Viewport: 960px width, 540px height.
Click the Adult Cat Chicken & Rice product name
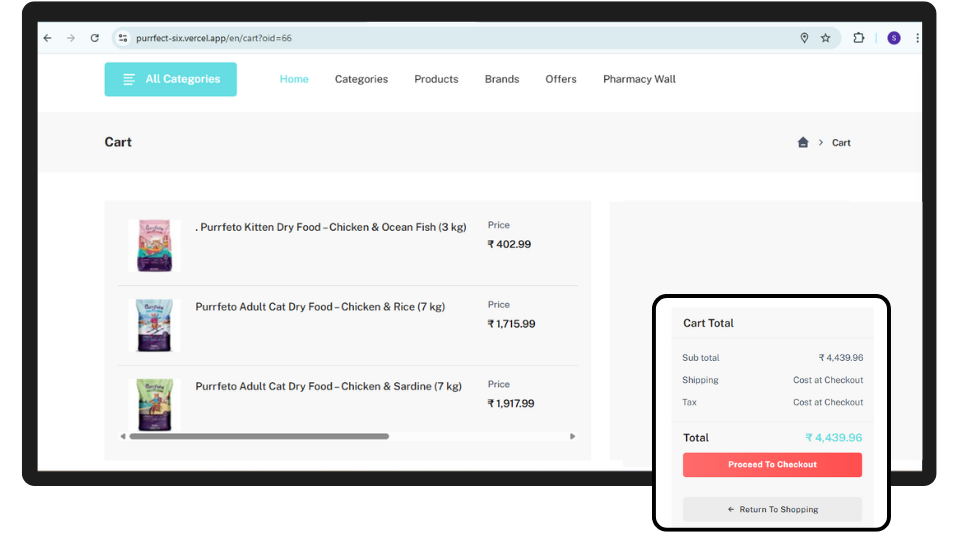(320, 307)
